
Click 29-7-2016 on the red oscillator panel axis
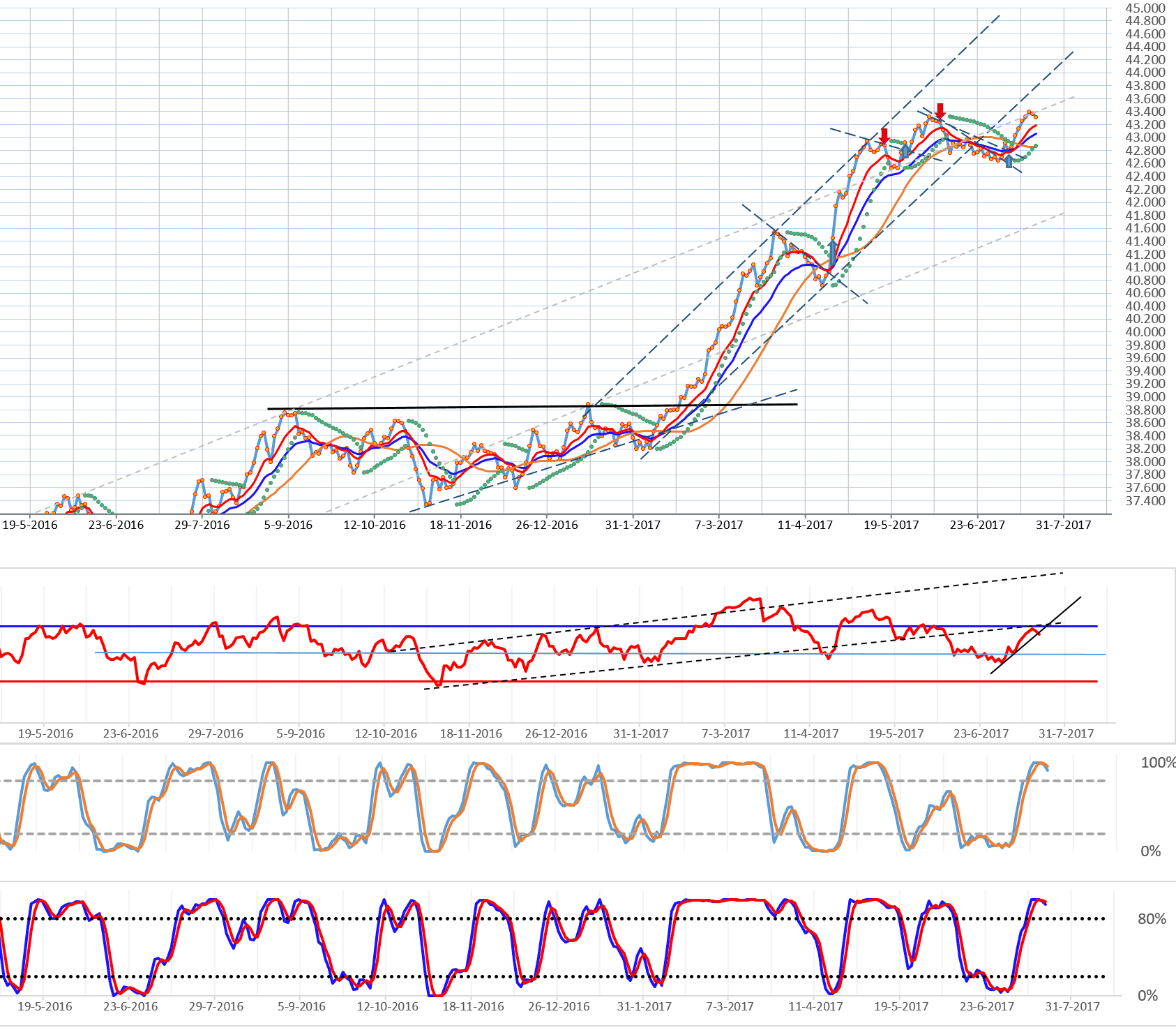tap(216, 733)
